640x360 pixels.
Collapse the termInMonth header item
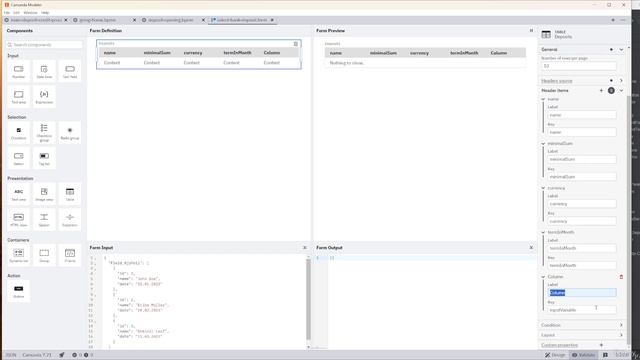pyautogui.click(x=543, y=232)
